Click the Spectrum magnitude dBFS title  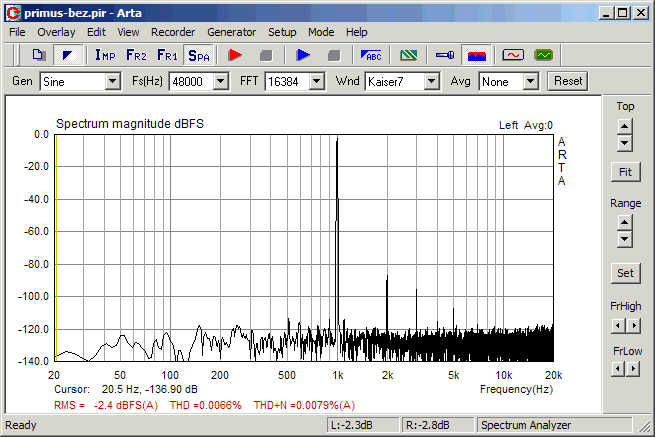point(130,124)
